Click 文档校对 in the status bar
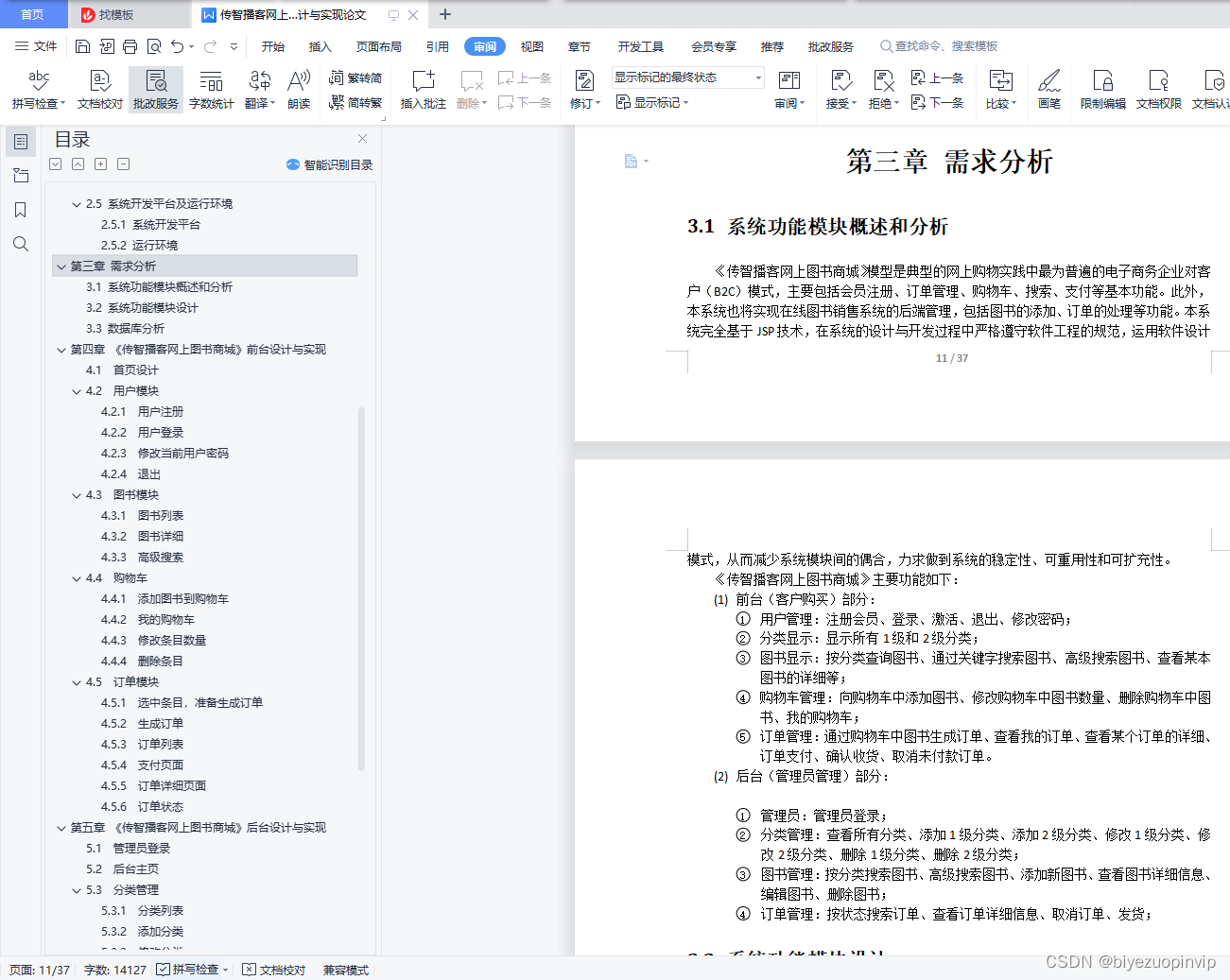Image resolution: width=1230 pixels, height=980 pixels. (274, 970)
